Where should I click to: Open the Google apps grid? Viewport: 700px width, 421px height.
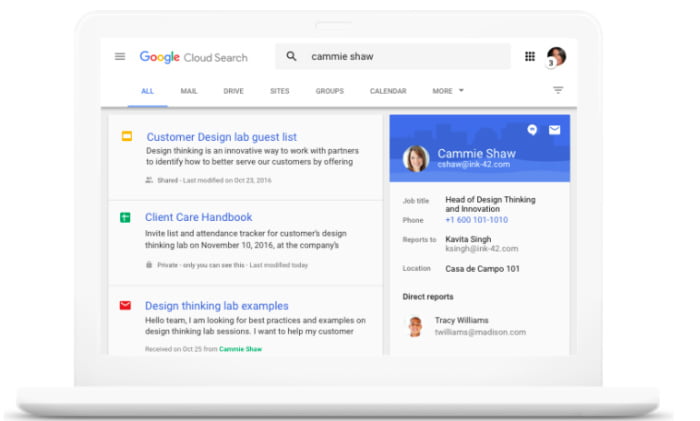tap(529, 56)
